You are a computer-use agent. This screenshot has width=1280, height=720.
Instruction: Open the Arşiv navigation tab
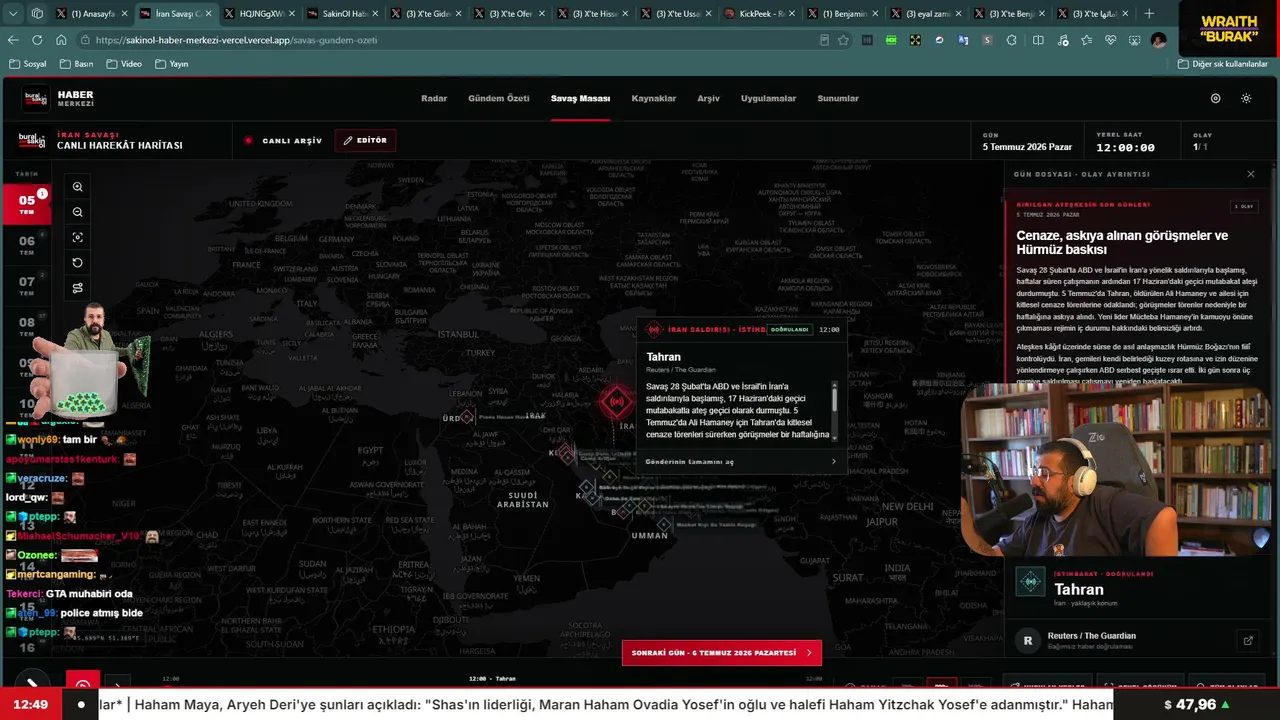708,99
